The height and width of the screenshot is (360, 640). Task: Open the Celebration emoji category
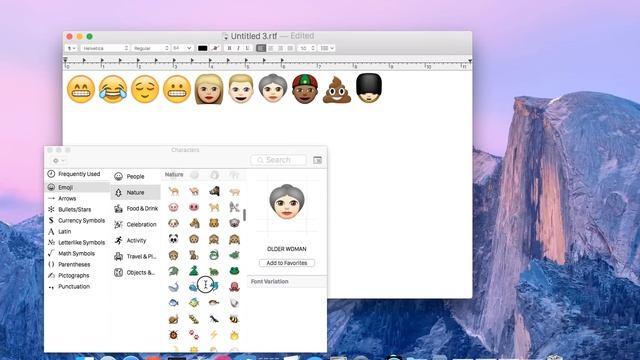[x=136, y=224]
